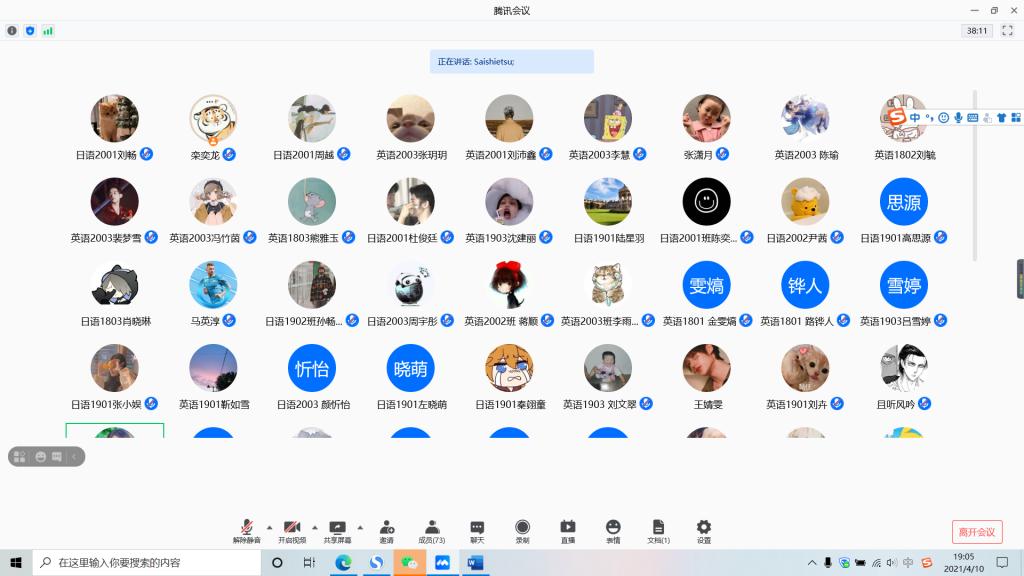Unmute microphone via 解除静音
1024x576 pixels.
(246, 531)
